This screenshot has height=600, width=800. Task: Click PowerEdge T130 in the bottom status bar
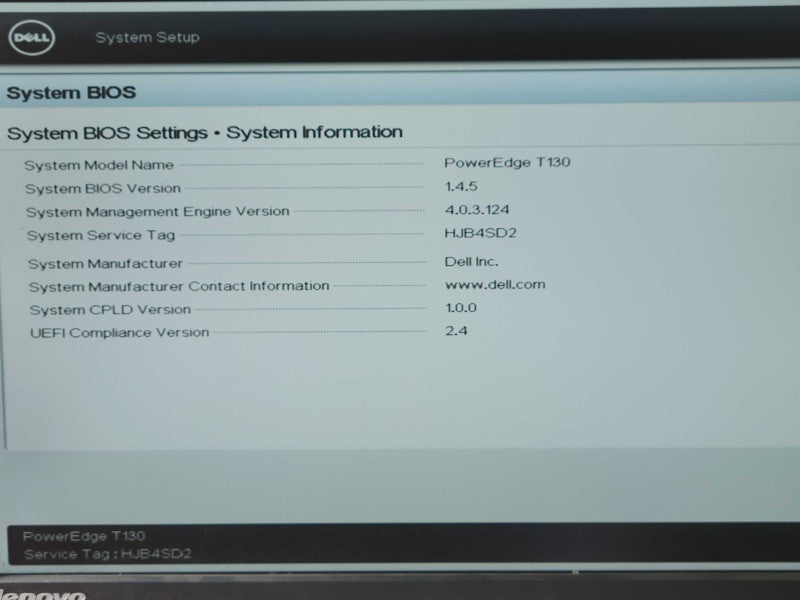coord(84,536)
